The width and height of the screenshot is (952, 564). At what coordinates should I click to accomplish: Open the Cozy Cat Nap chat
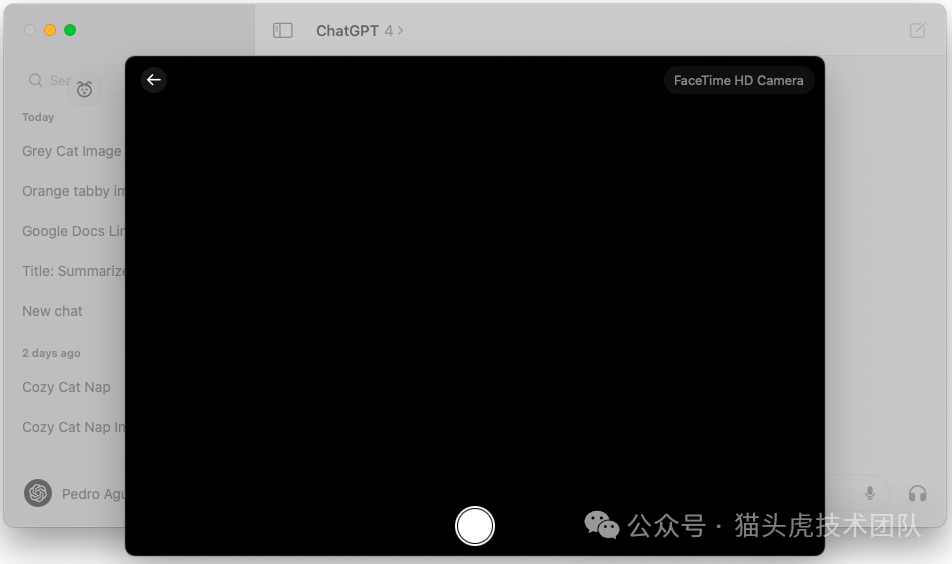click(x=66, y=387)
